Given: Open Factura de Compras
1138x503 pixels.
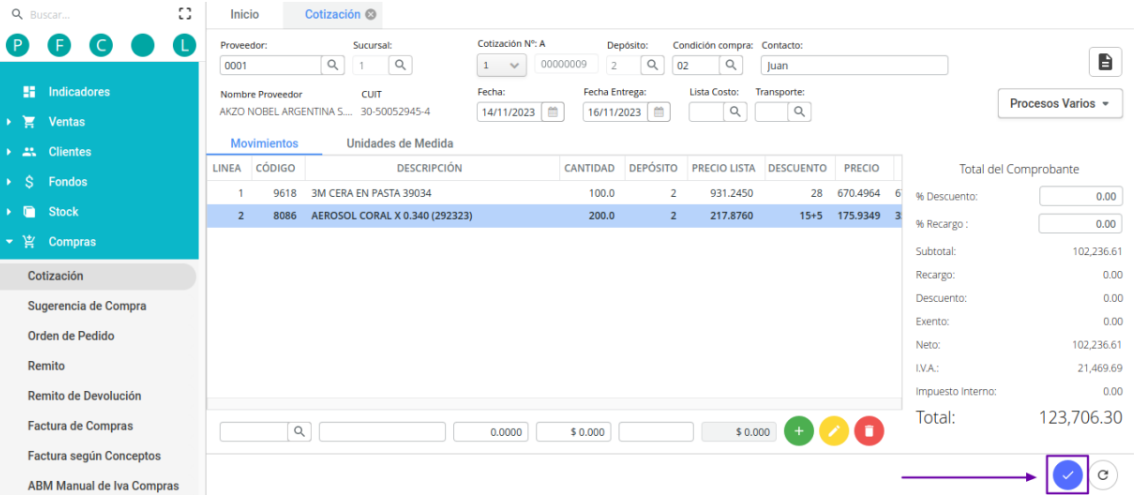Looking at the screenshot, I should (x=81, y=426).
